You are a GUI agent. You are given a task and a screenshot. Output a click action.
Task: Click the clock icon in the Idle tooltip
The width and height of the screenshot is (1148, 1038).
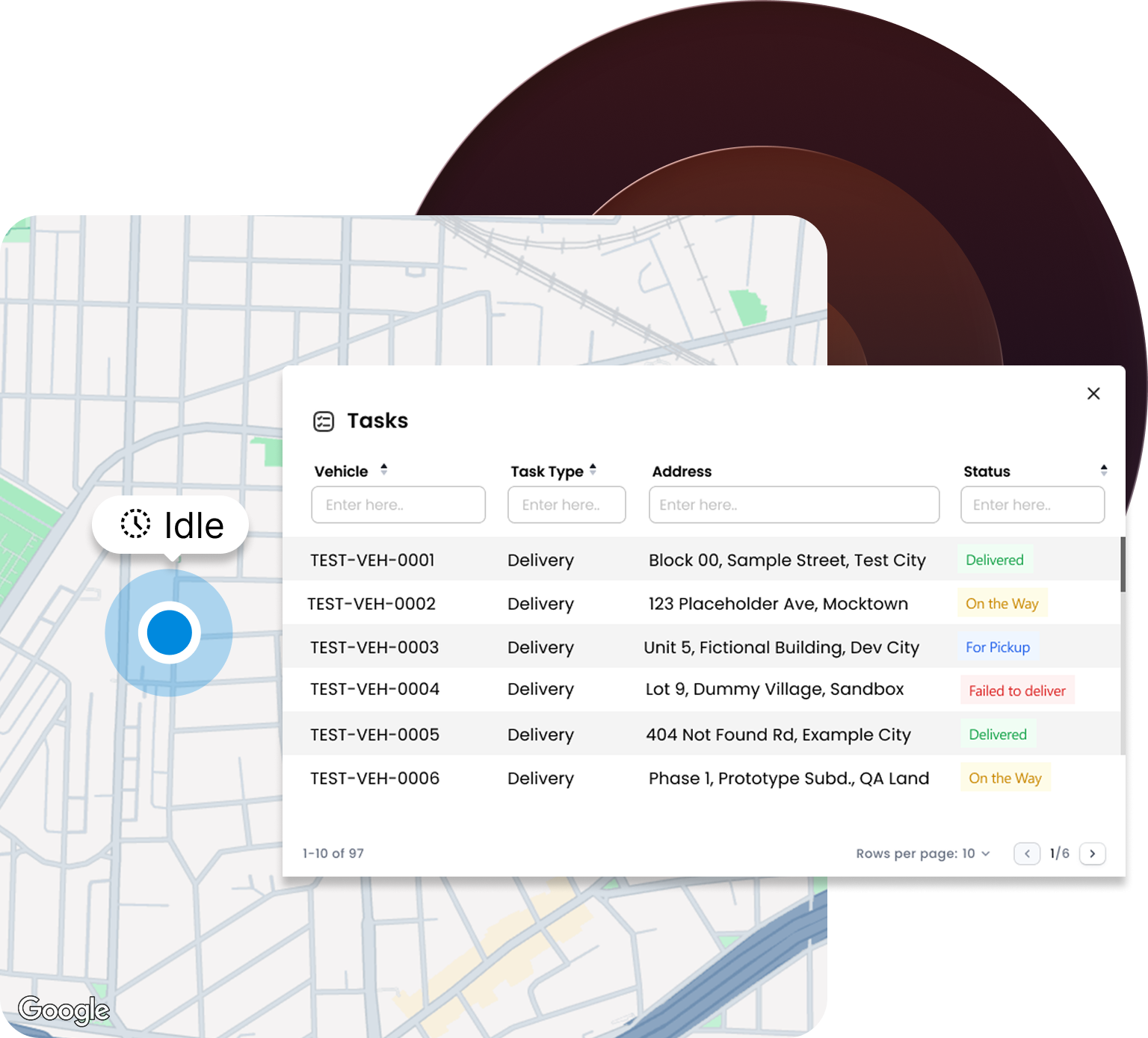(x=135, y=525)
